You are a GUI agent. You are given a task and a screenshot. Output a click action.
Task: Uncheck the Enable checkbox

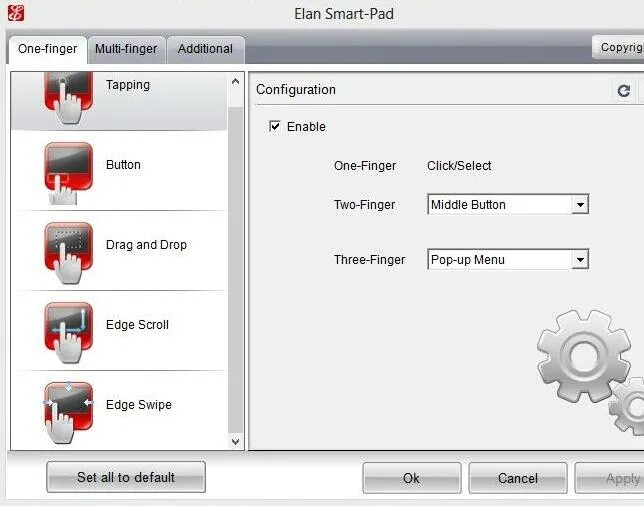[274, 126]
